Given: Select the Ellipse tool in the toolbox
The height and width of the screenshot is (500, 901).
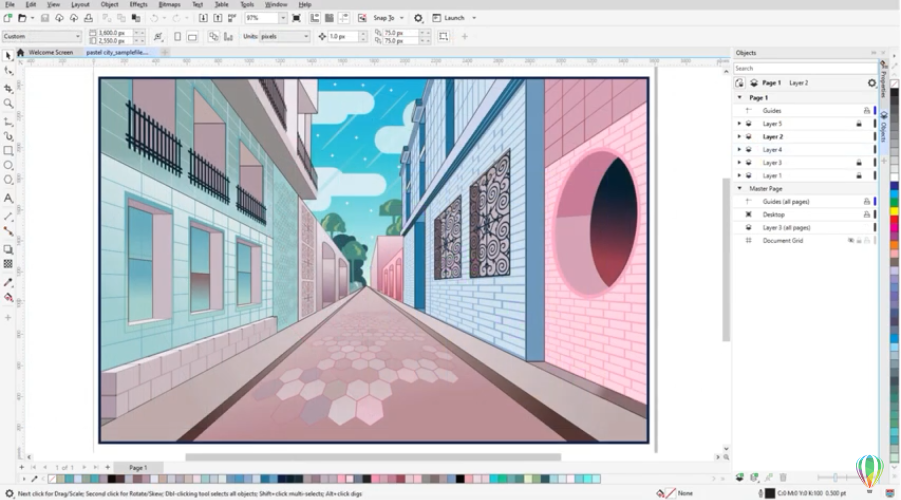Looking at the screenshot, I should (8, 166).
